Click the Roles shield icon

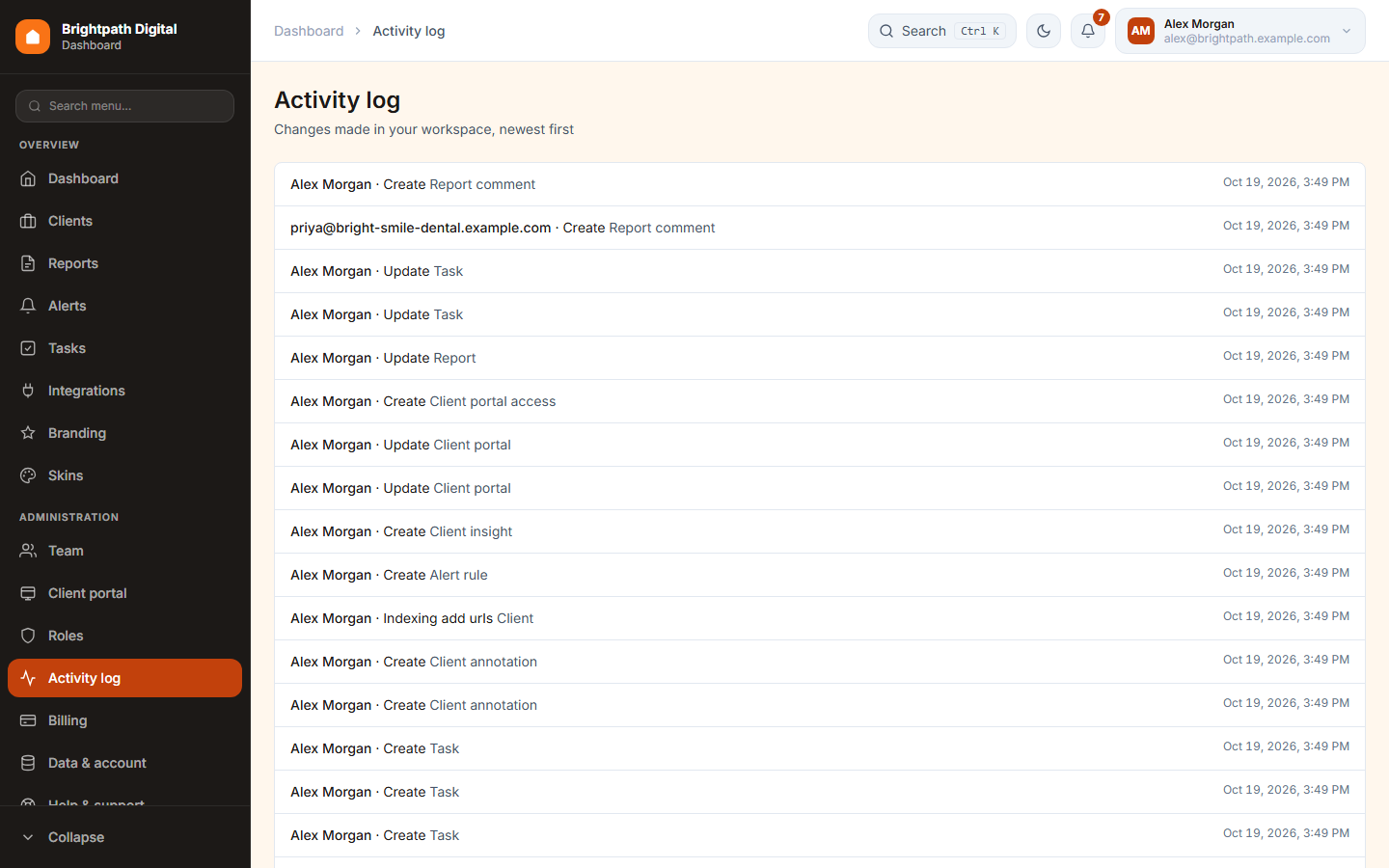(28, 636)
